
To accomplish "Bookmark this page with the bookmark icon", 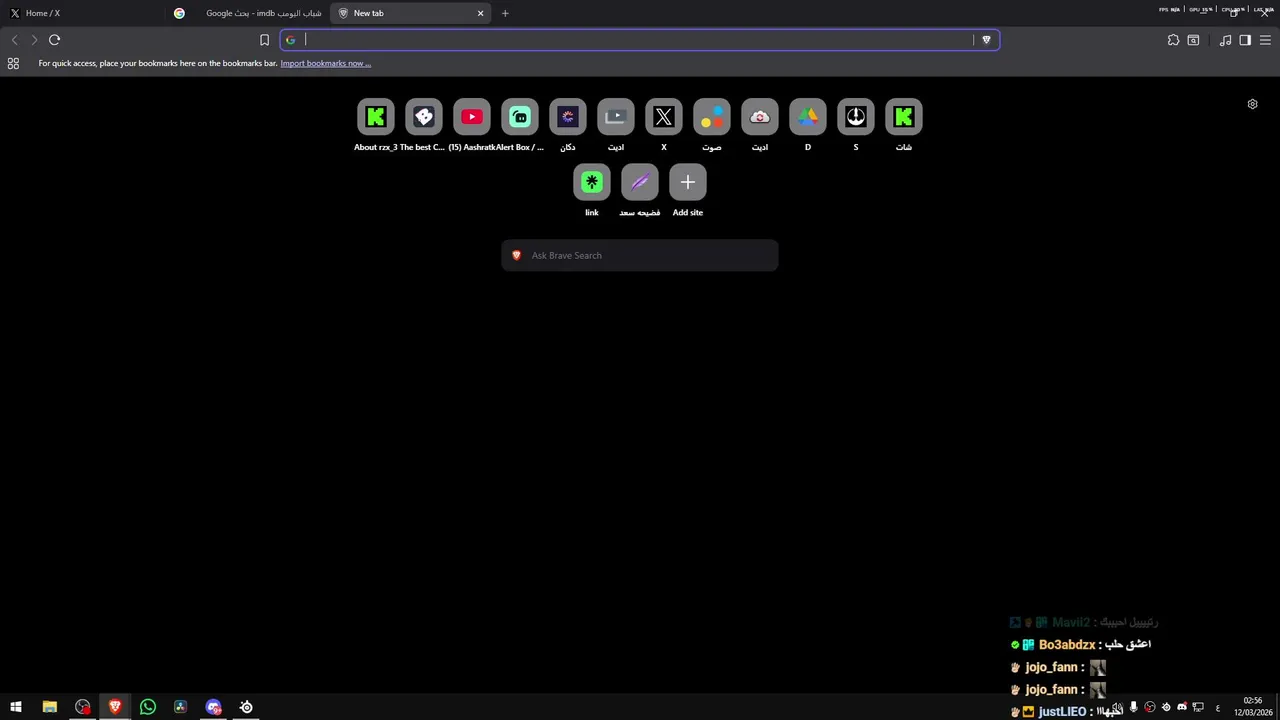I will (x=264, y=40).
